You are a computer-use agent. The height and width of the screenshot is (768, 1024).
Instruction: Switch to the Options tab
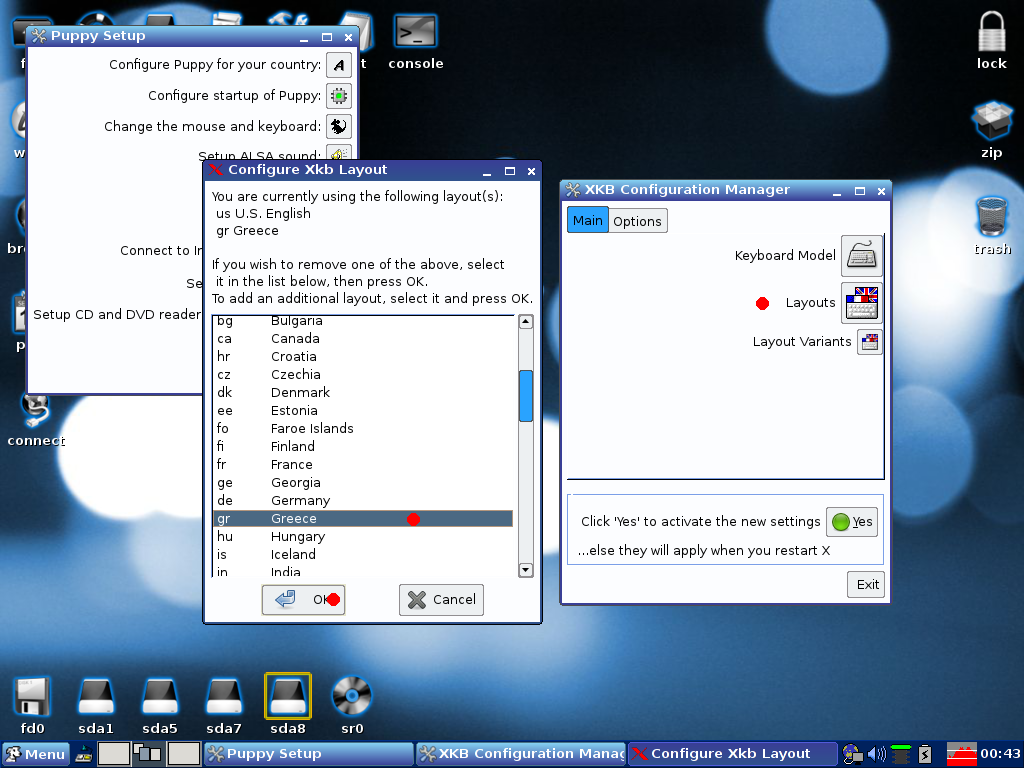[637, 221]
